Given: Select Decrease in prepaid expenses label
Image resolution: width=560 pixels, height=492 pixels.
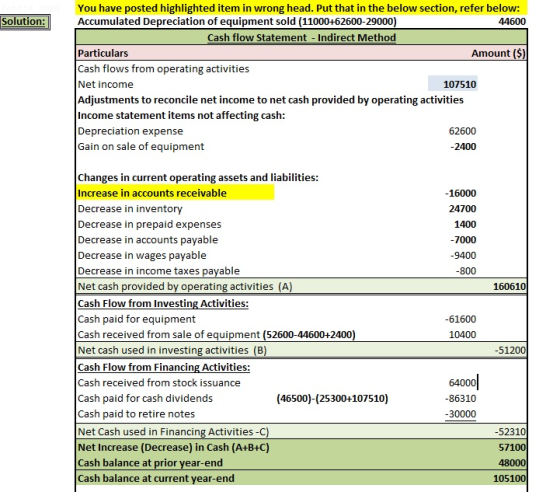Looking at the screenshot, I should coord(149,224).
